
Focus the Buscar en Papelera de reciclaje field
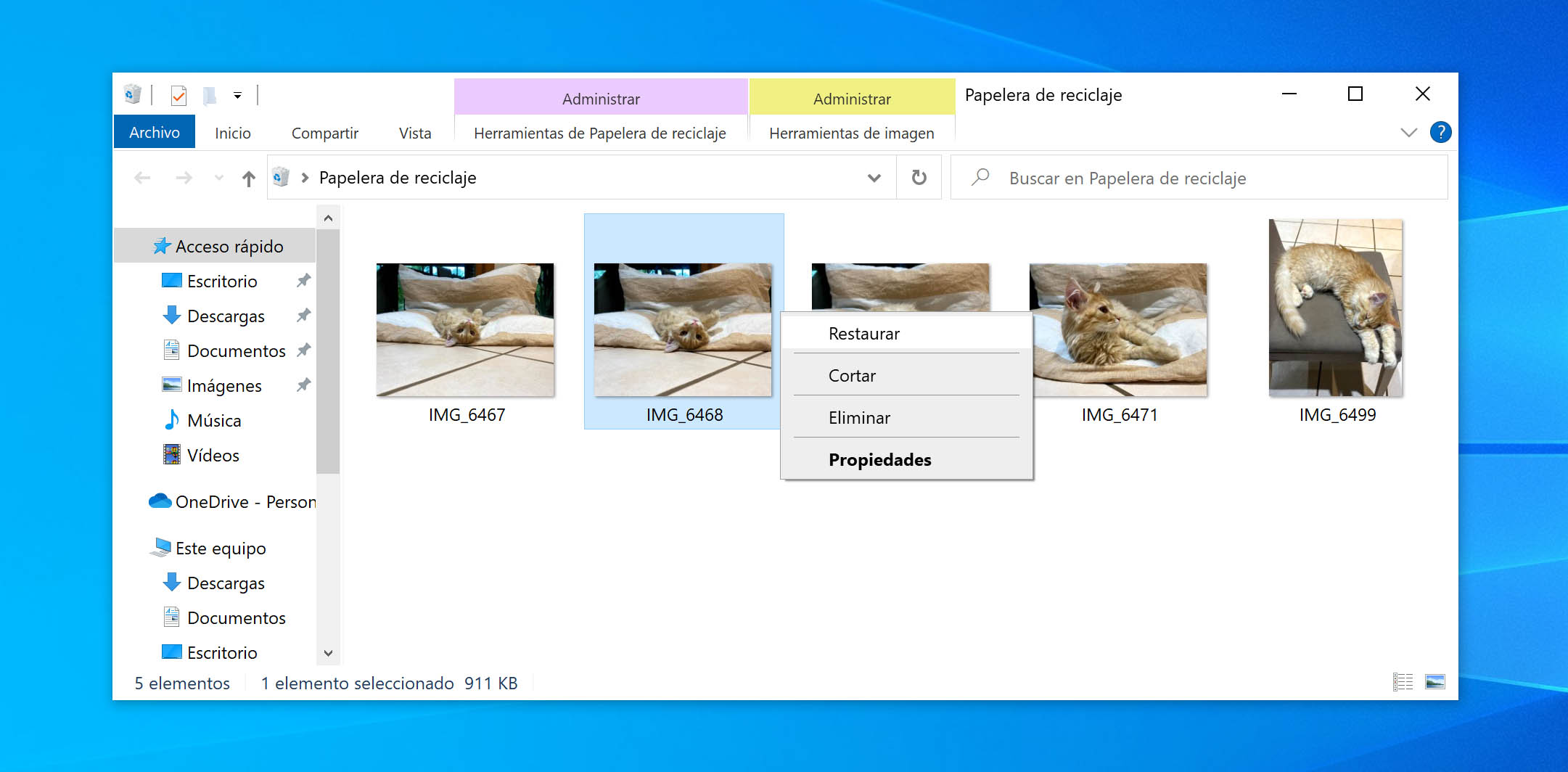click(x=1199, y=178)
